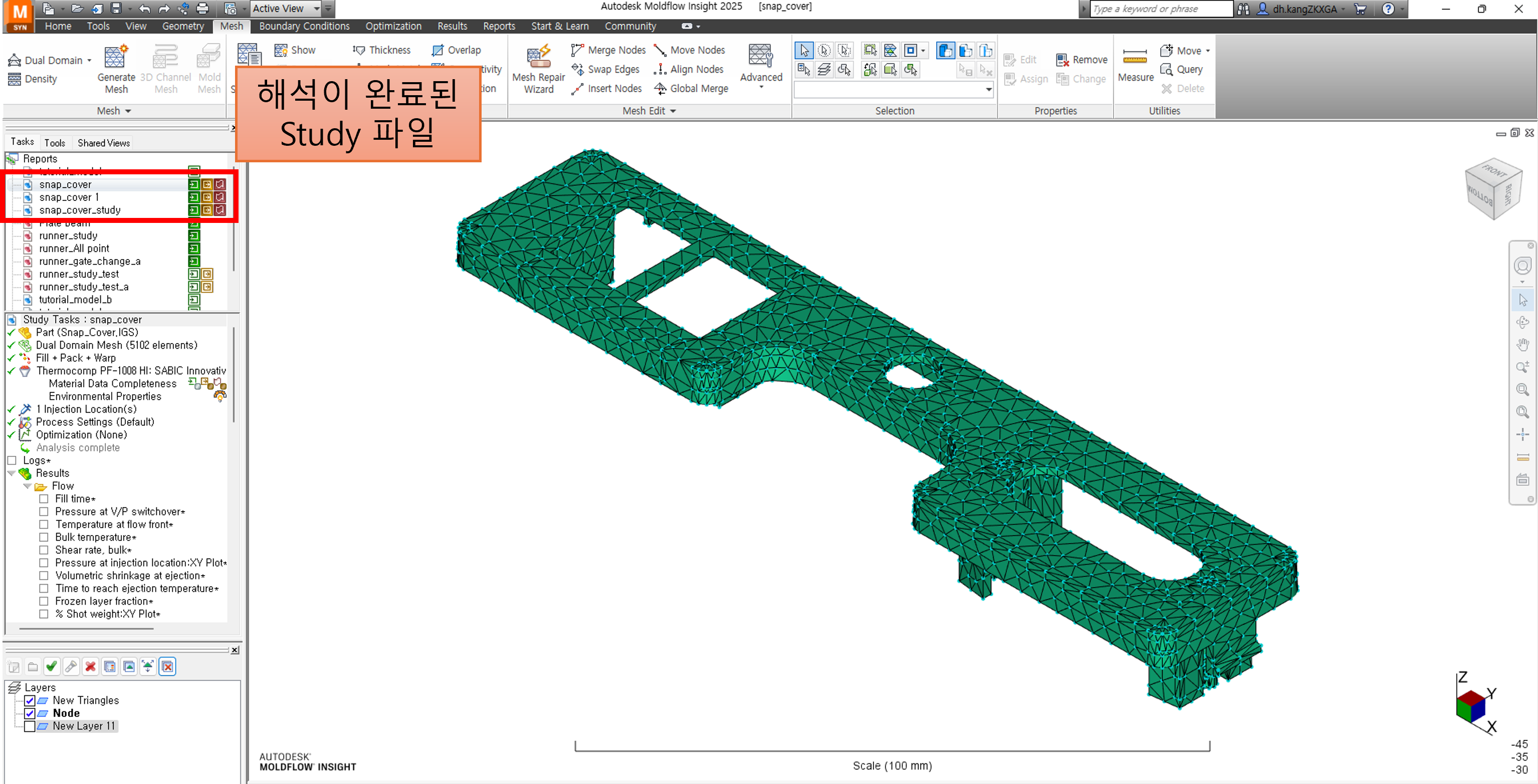Select the Fill + Pack + Warp task
Viewport: 1538px width, 784px height.
coord(76,358)
